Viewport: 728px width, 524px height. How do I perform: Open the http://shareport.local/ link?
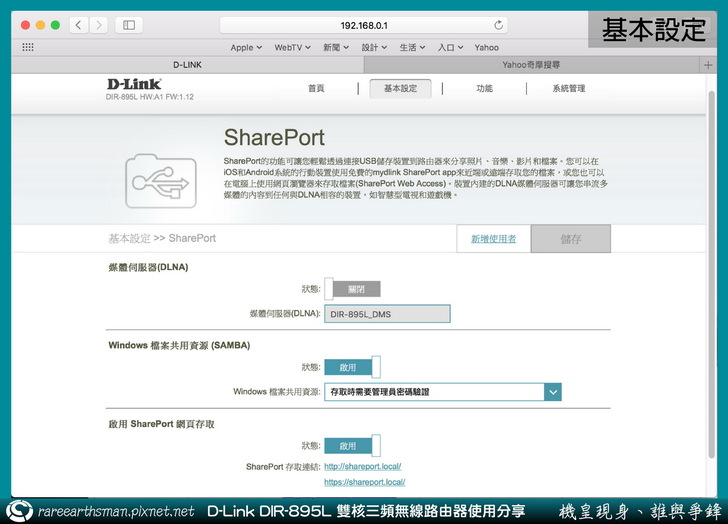(x=362, y=467)
